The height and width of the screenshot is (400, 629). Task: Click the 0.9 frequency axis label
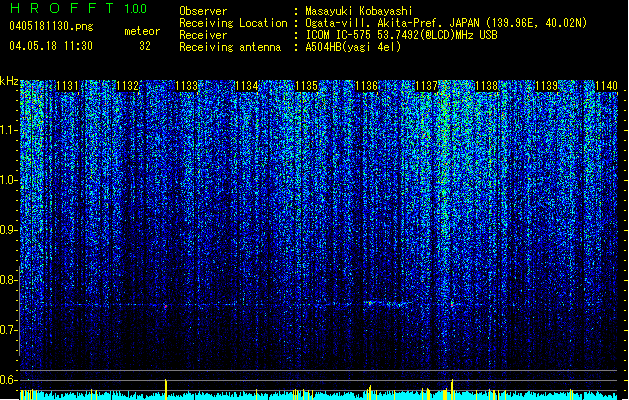pos(8,230)
